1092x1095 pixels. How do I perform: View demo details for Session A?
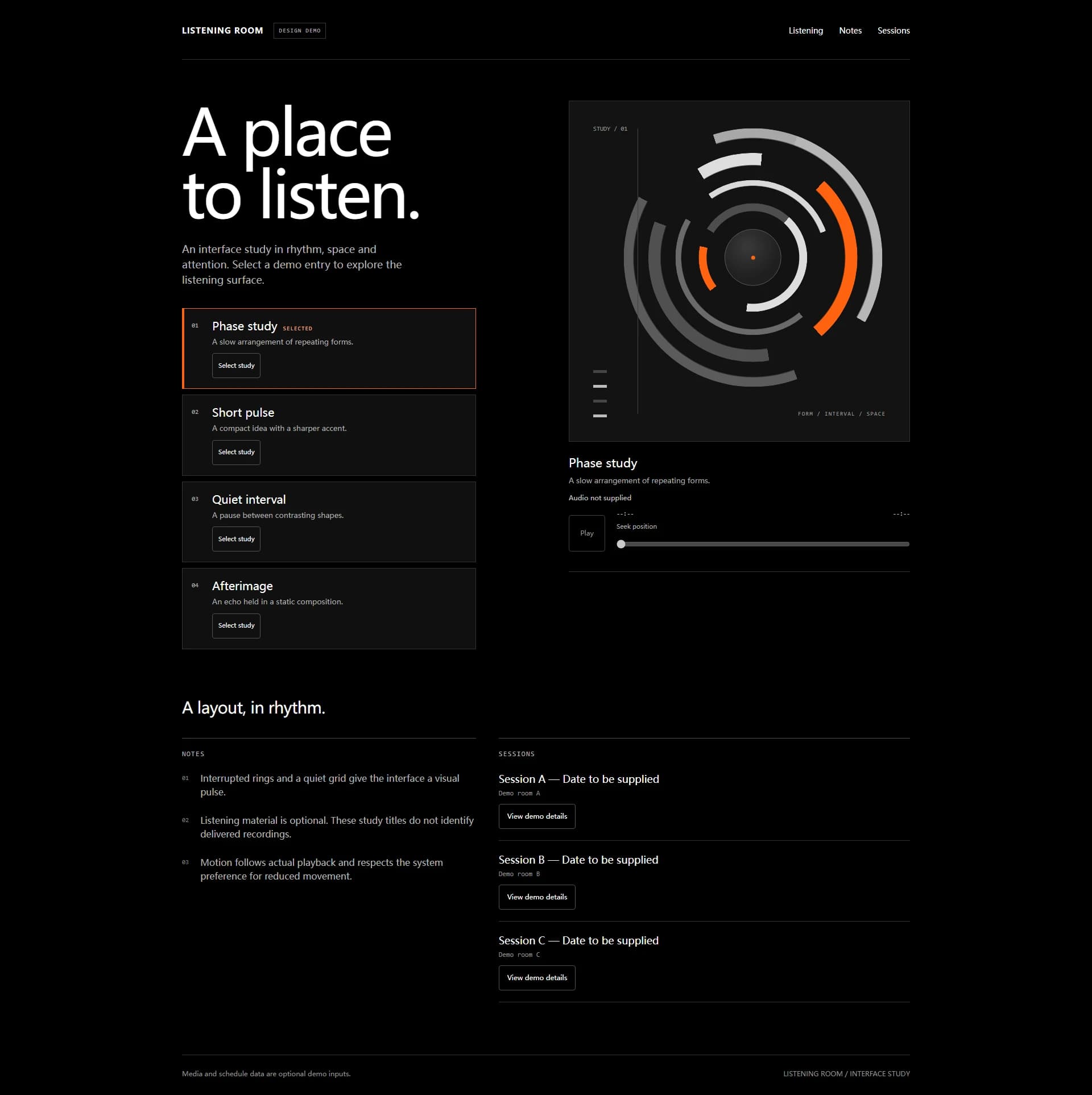click(537, 816)
